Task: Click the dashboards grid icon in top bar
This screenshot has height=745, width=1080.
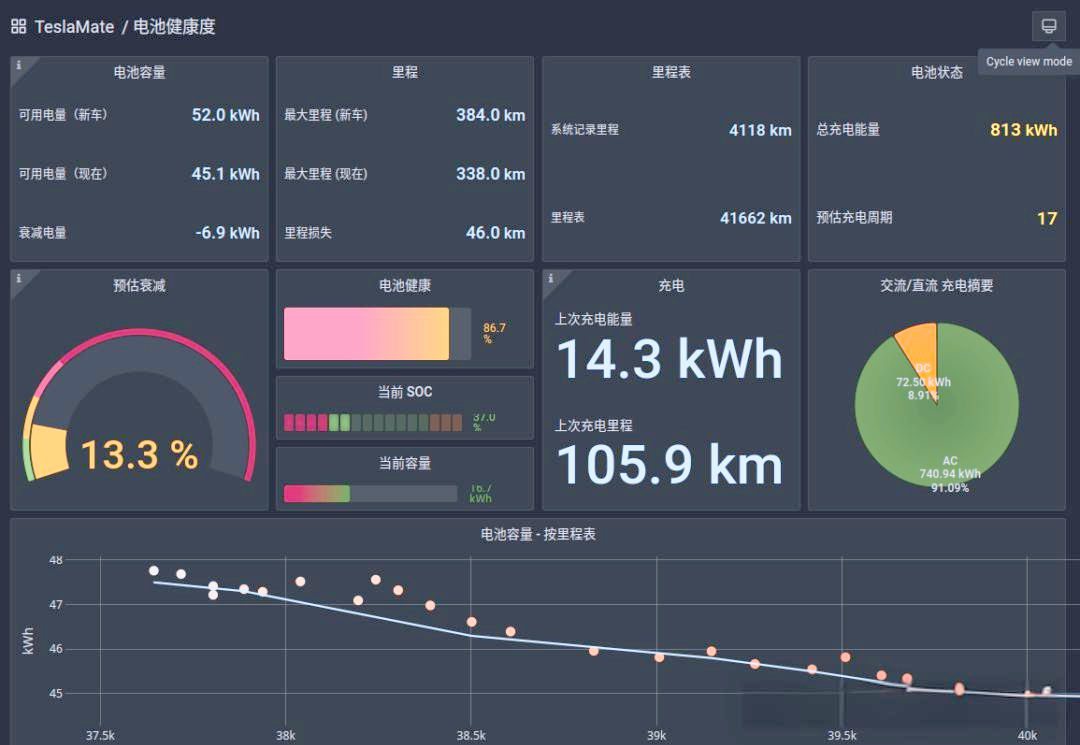Action: 18,26
